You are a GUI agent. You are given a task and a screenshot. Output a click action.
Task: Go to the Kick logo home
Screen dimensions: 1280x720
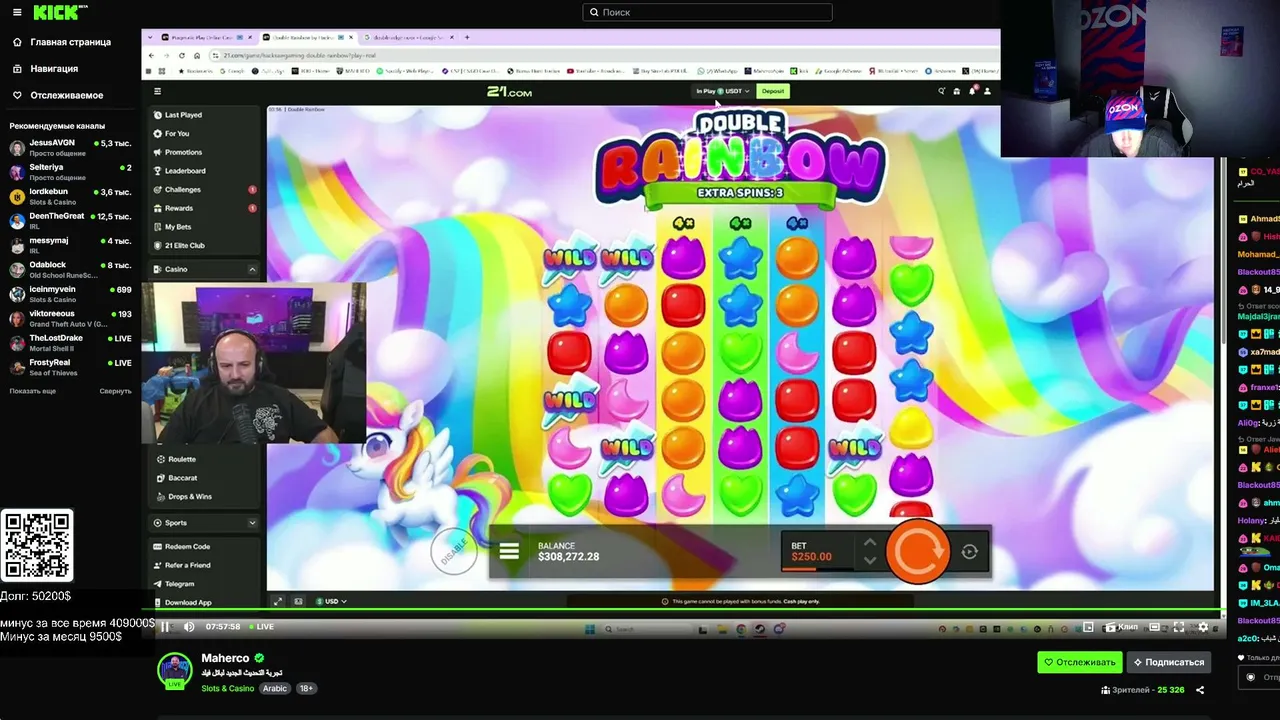(x=57, y=12)
